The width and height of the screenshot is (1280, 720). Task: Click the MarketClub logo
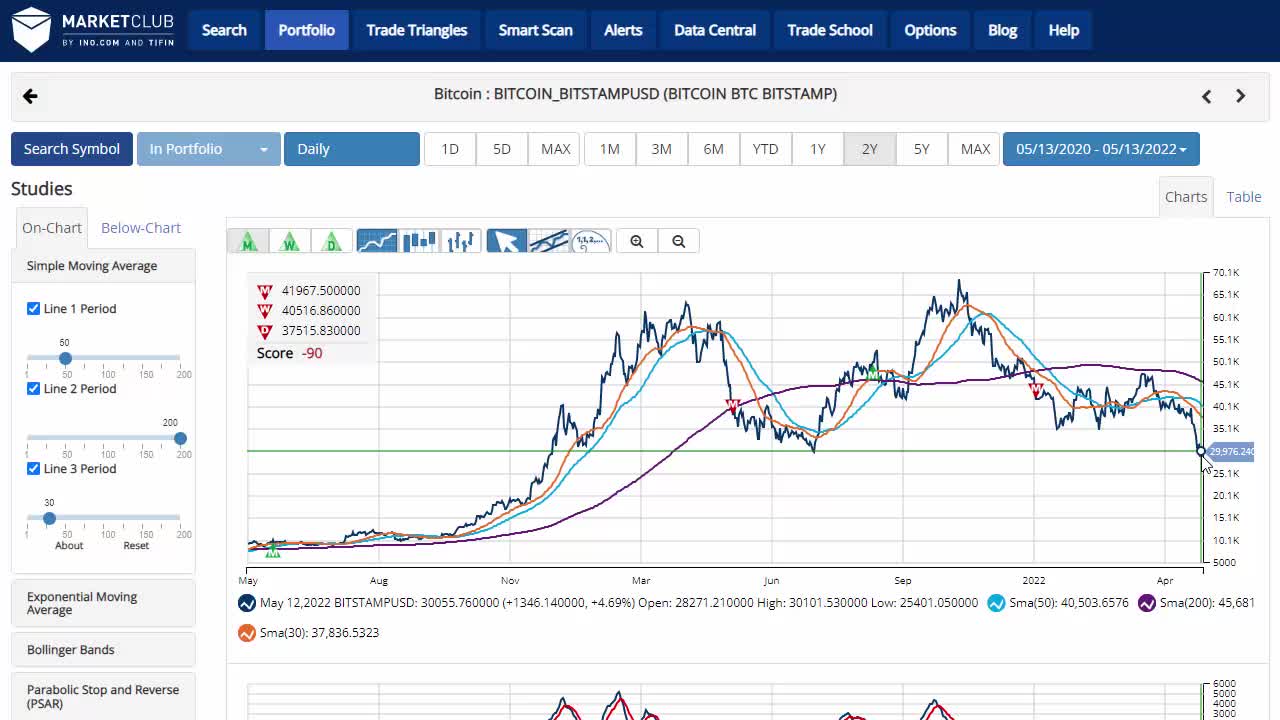tap(93, 30)
